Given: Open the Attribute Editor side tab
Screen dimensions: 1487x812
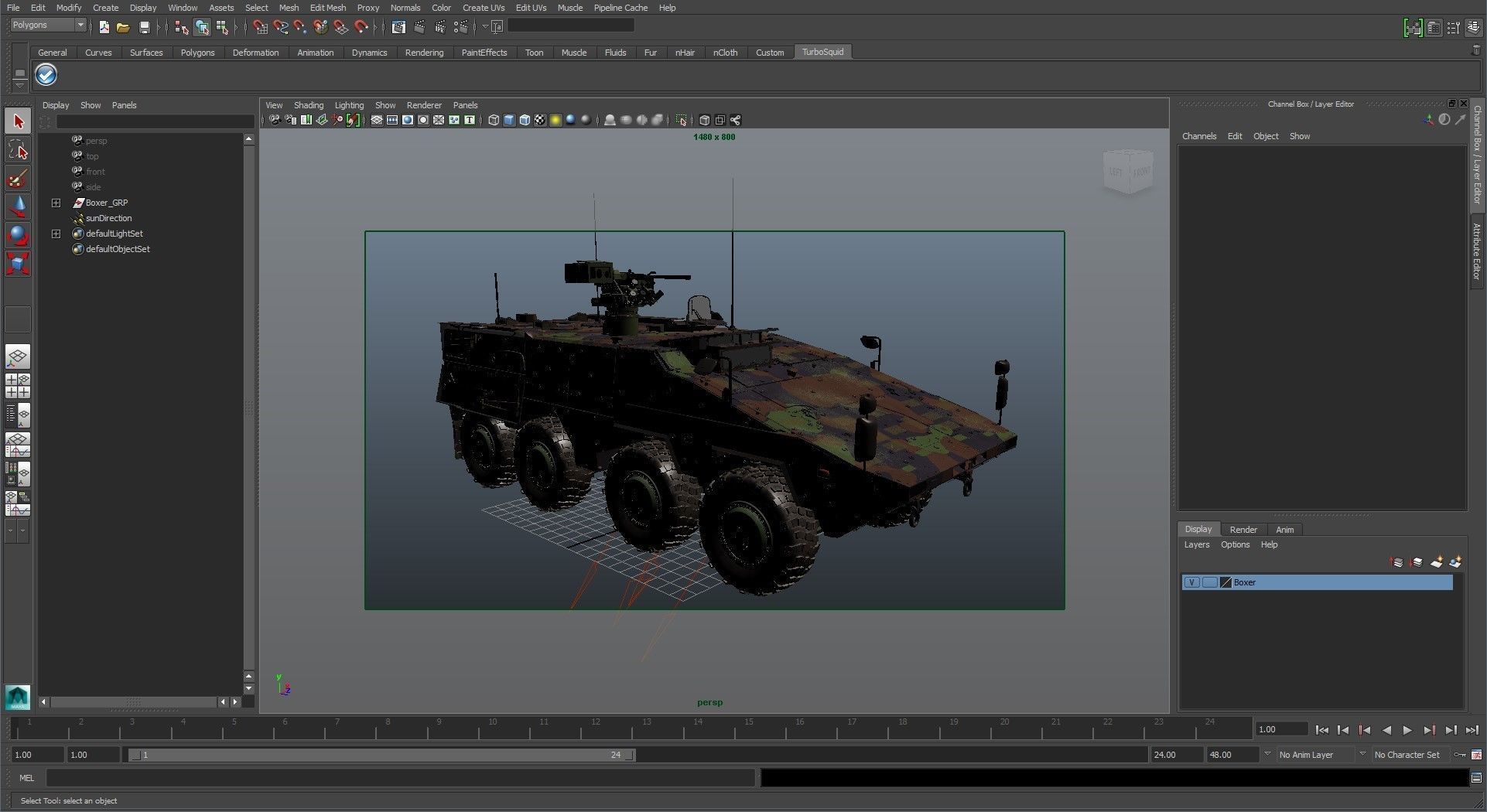Looking at the screenshot, I should [x=1477, y=251].
